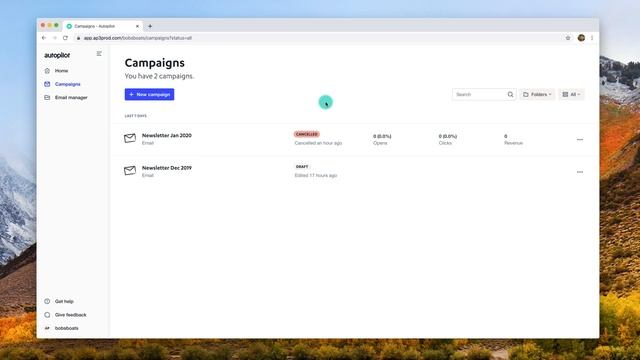Click the CANCELLED status badge
Viewport: 640px width, 360px height.
tap(307, 134)
